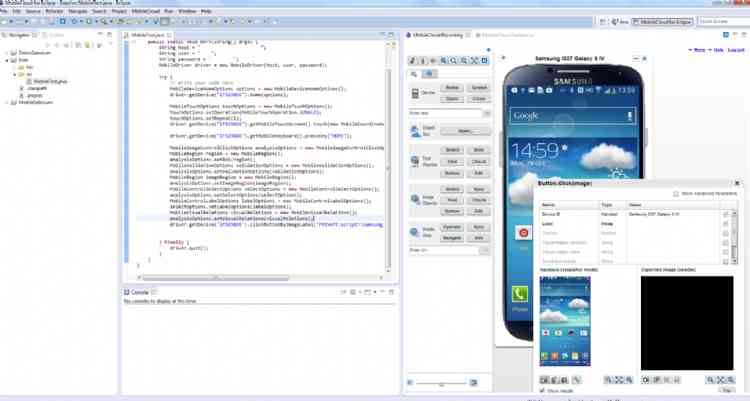Click the grid icon at recording toolbar end
Image resolution: width=750 pixels, height=401 pixels.
(484, 61)
